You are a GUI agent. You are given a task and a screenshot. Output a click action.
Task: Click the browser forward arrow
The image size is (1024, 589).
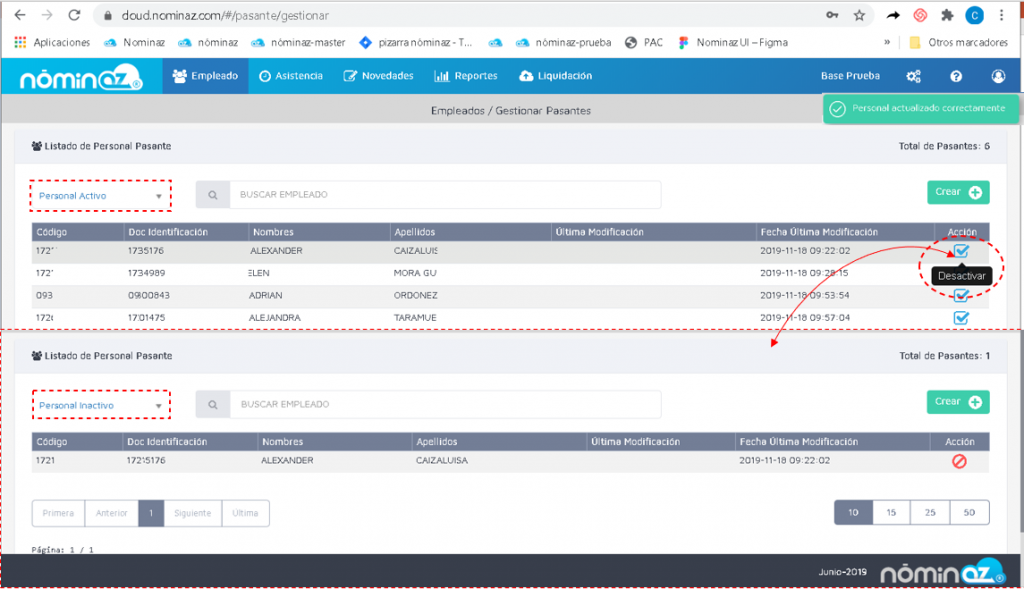point(47,15)
